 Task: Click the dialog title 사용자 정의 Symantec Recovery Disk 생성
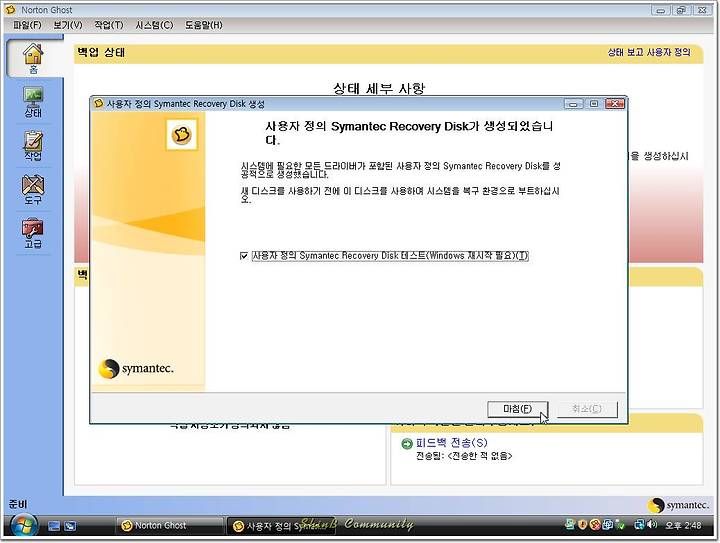point(186,104)
